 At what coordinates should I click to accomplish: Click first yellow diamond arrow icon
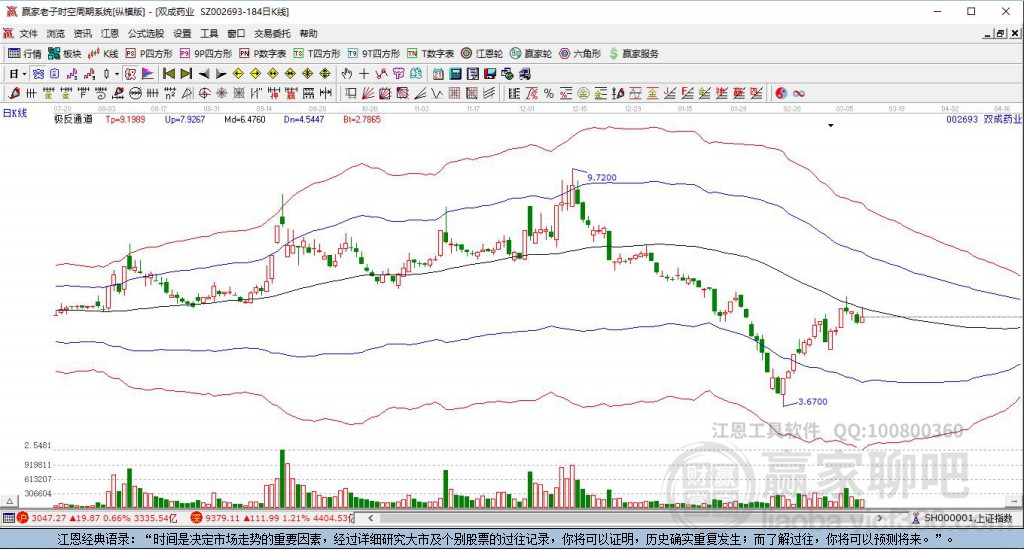click(238, 74)
